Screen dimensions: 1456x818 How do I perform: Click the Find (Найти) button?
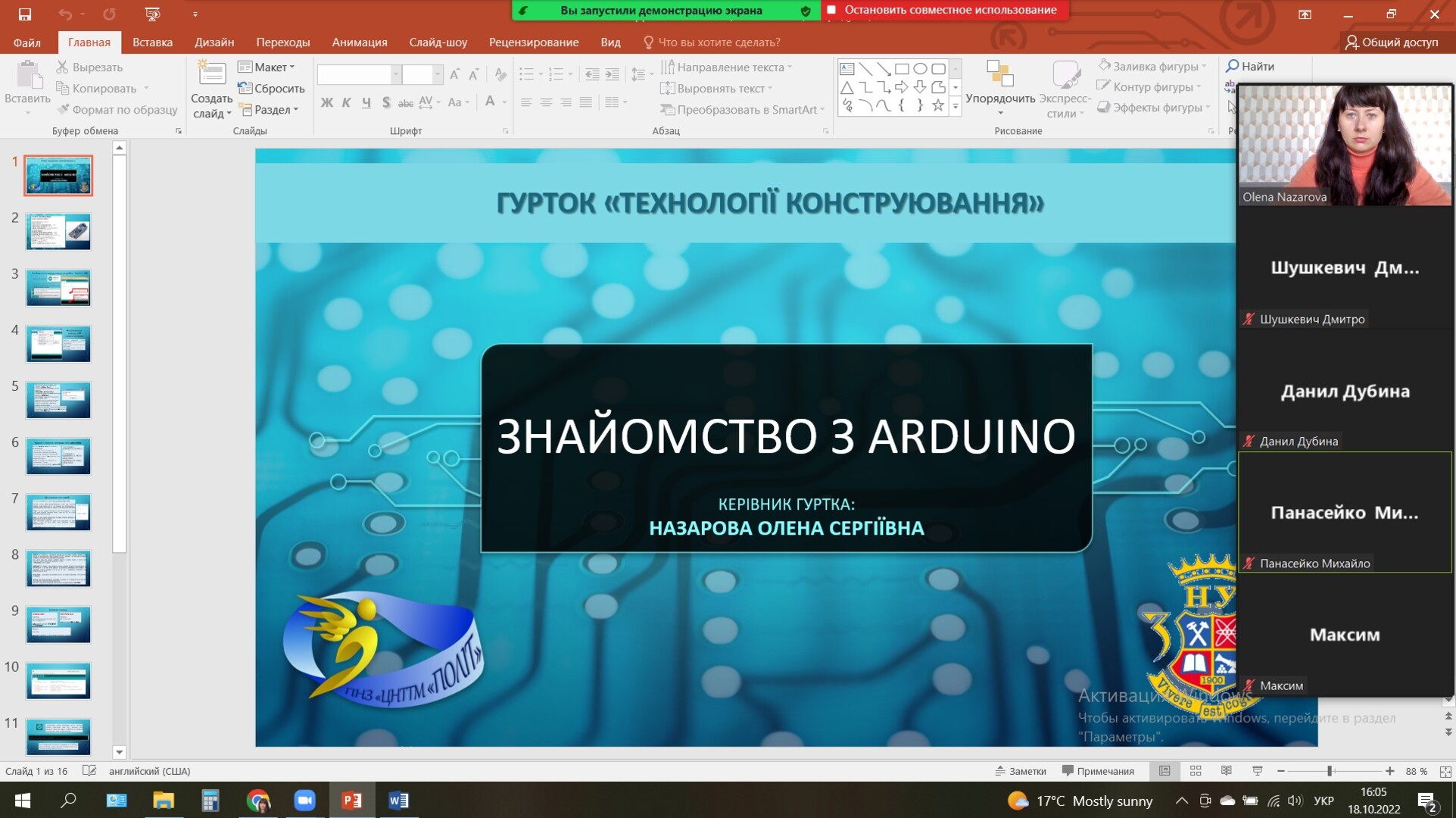[x=1250, y=67]
